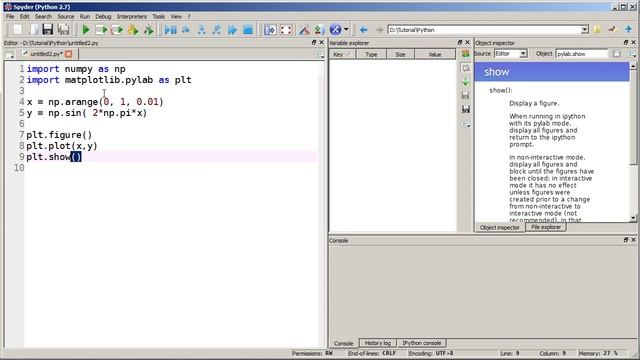Expand the working directory path dropdown
640x360 pixels.
584,30
